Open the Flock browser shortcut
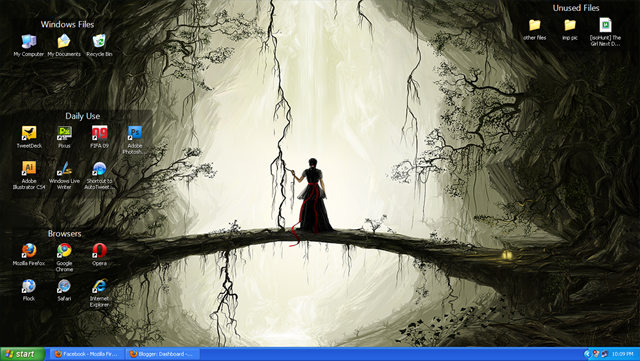The width and height of the screenshot is (640, 361). [x=29, y=290]
